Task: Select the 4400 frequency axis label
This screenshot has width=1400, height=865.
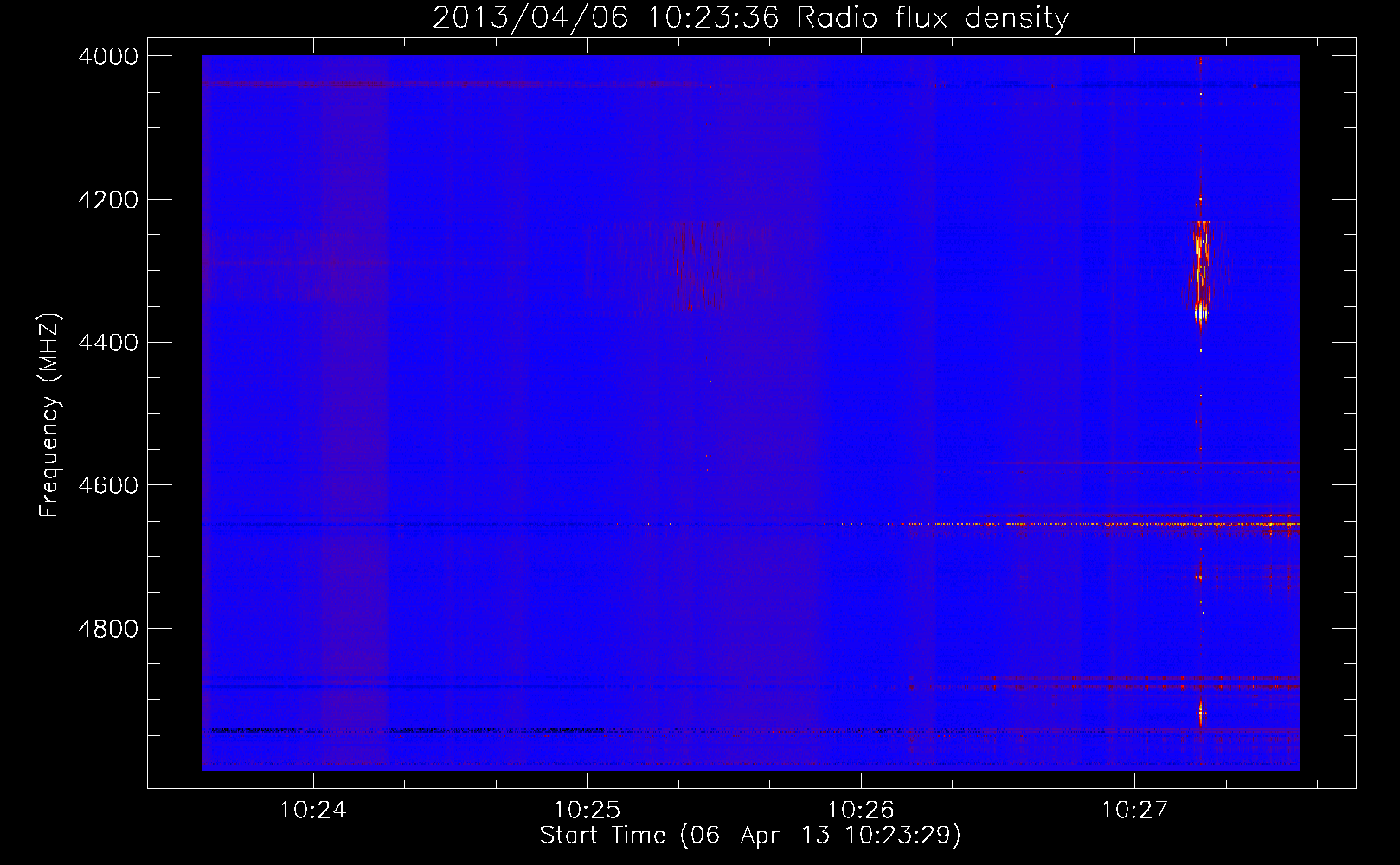Action: (x=108, y=343)
